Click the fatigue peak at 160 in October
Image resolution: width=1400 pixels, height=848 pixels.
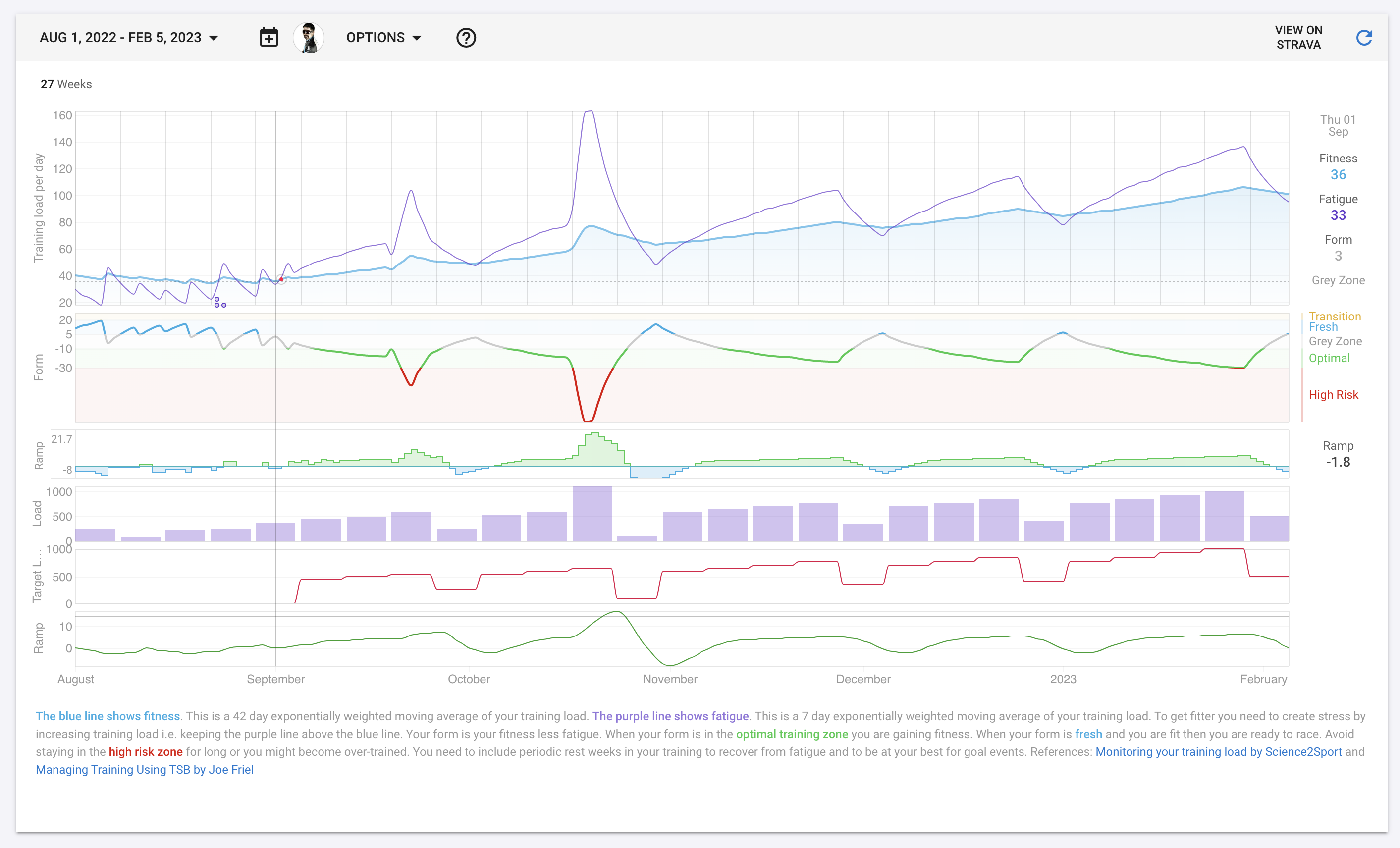click(589, 112)
